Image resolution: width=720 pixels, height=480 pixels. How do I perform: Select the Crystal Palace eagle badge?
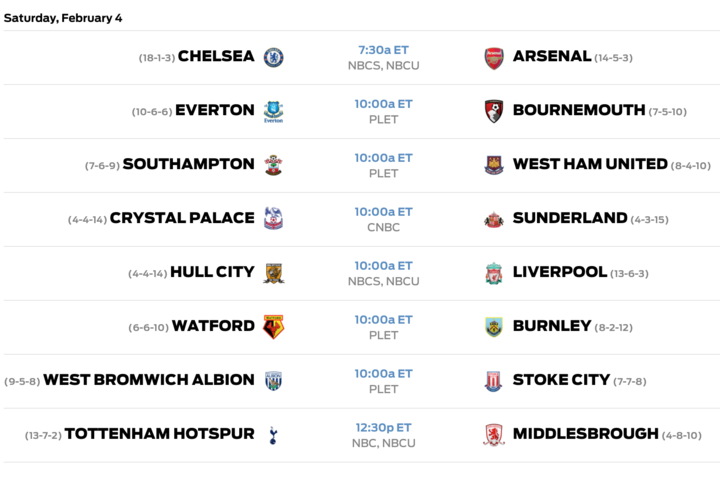(x=273, y=218)
